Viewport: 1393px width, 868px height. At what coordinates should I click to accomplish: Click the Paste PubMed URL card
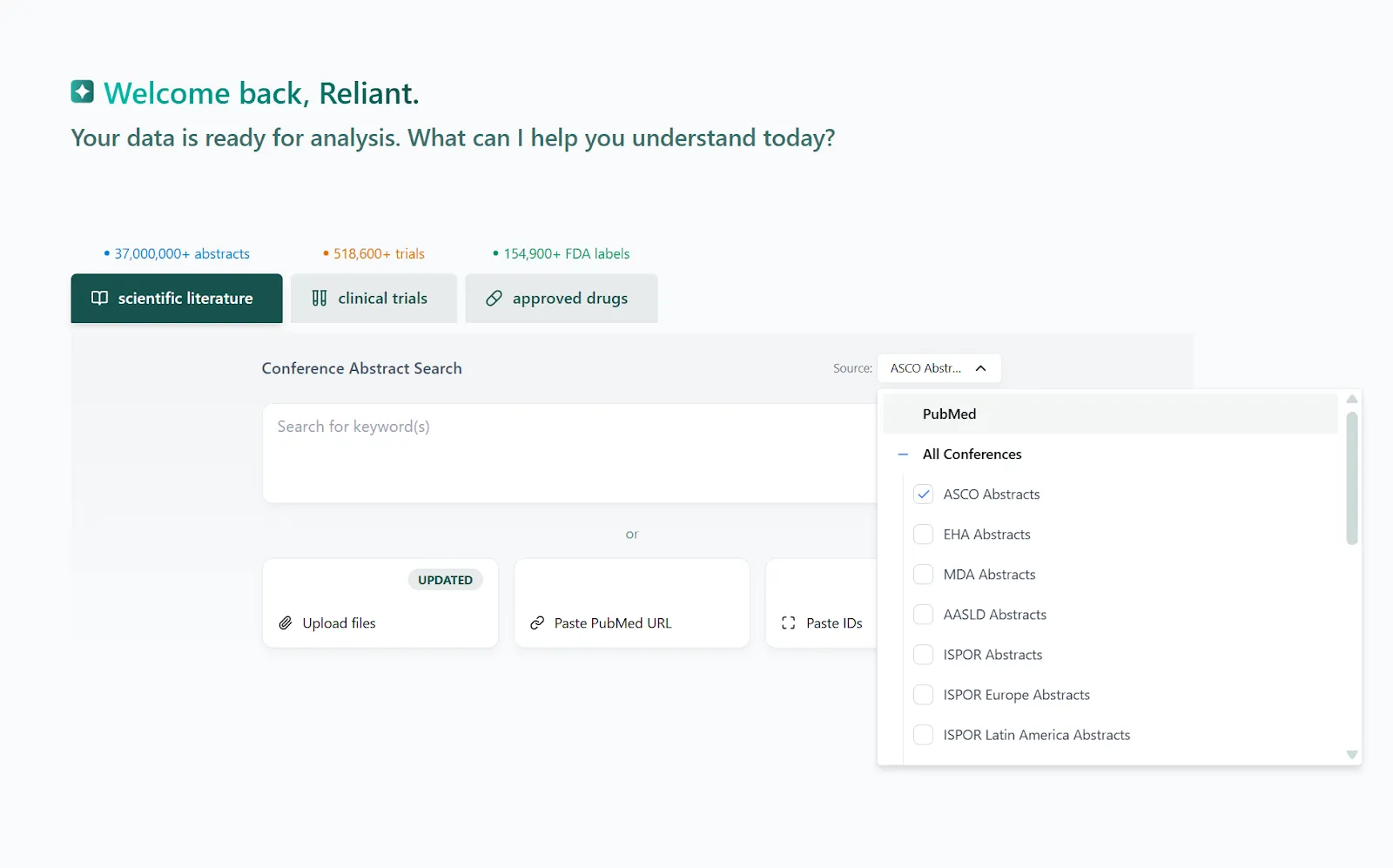tap(632, 603)
